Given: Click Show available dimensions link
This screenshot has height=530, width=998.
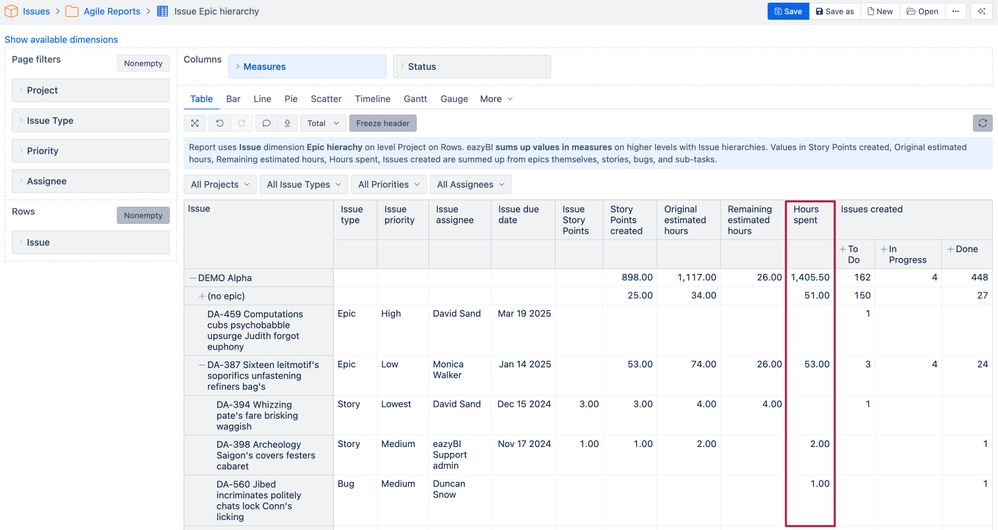Looking at the screenshot, I should pos(61,39).
